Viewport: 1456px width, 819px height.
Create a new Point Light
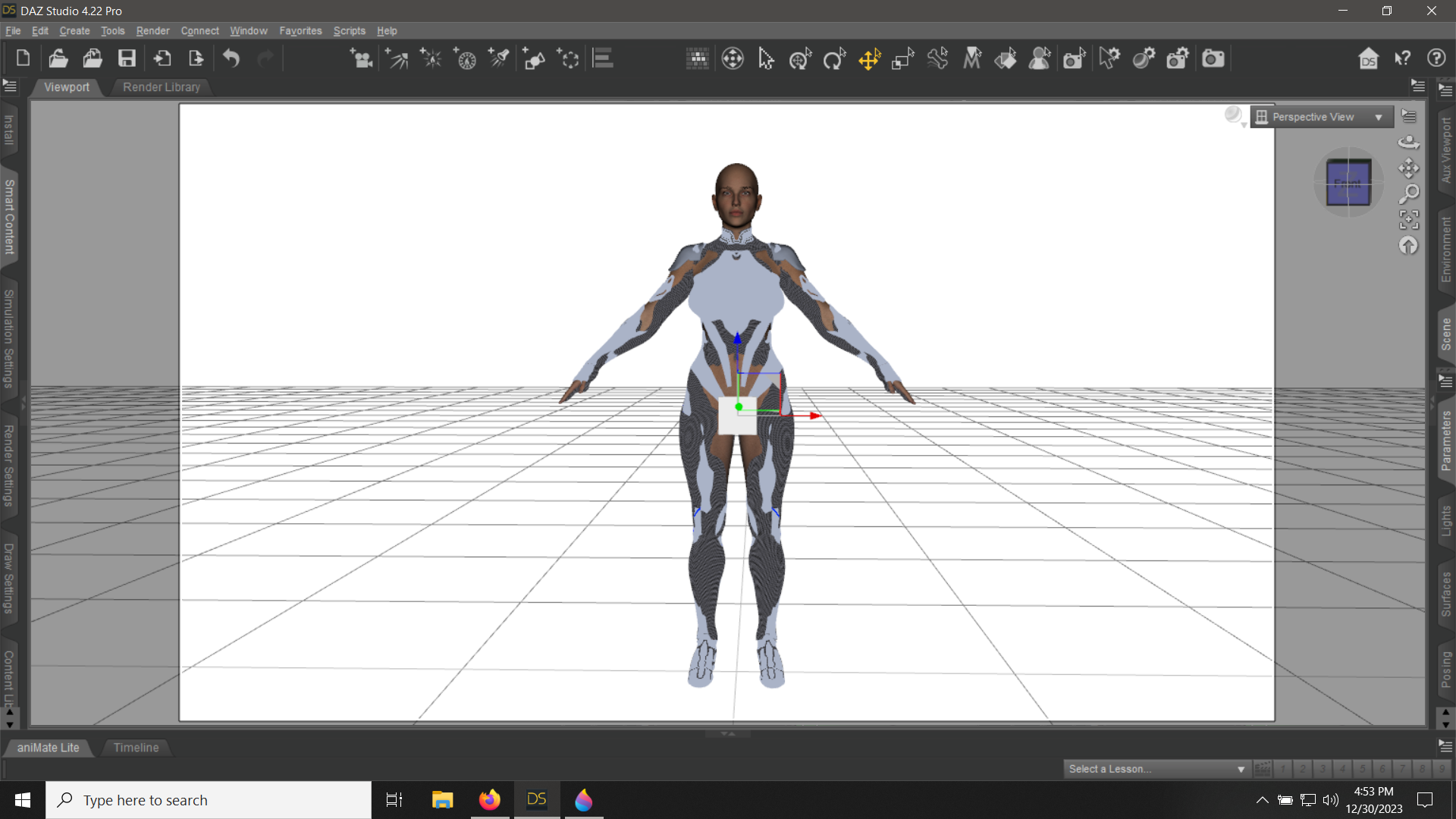431,58
